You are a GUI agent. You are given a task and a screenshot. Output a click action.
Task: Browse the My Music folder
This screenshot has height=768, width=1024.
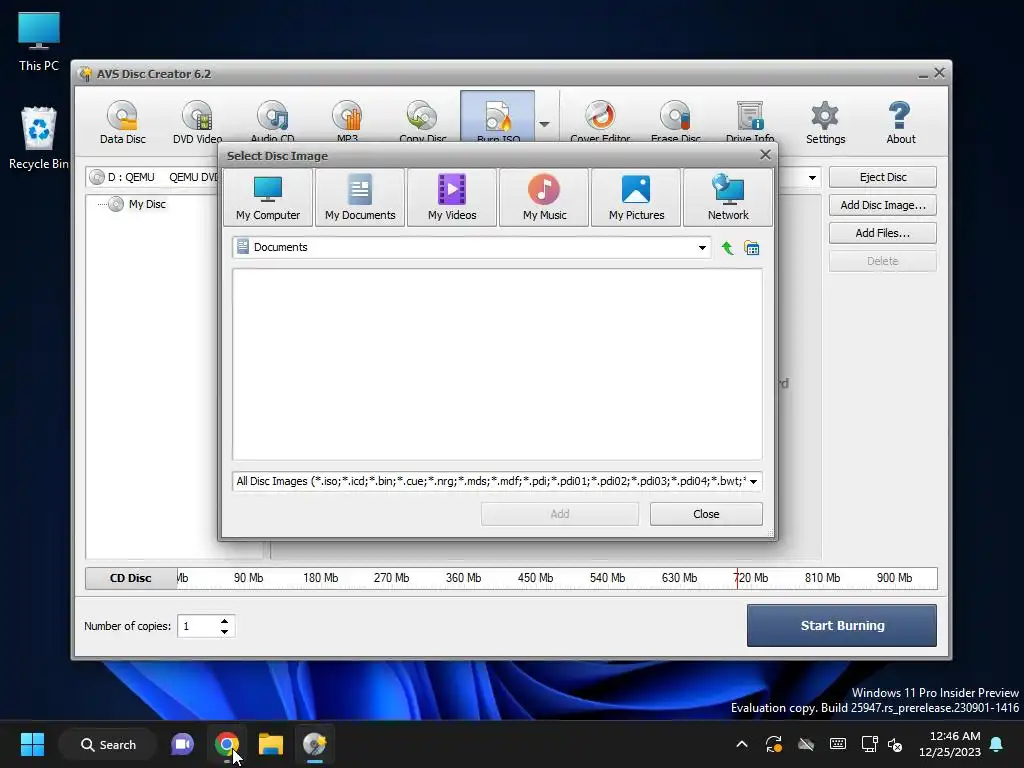(544, 198)
